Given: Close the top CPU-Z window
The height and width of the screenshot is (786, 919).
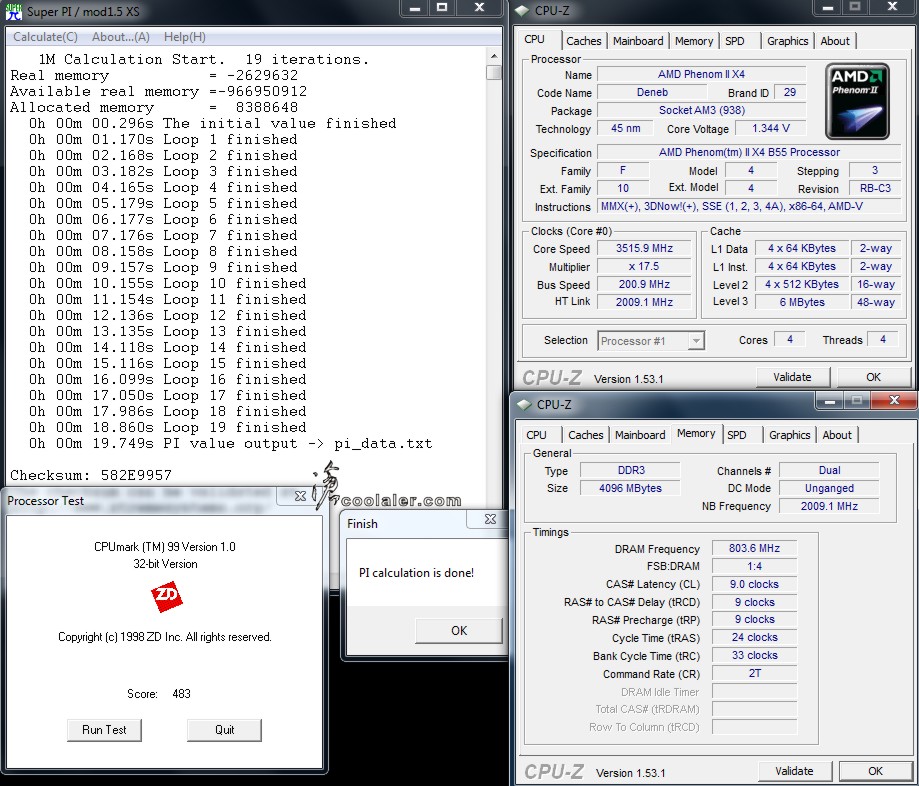Looking at the screenshot, I should (893, 8).
